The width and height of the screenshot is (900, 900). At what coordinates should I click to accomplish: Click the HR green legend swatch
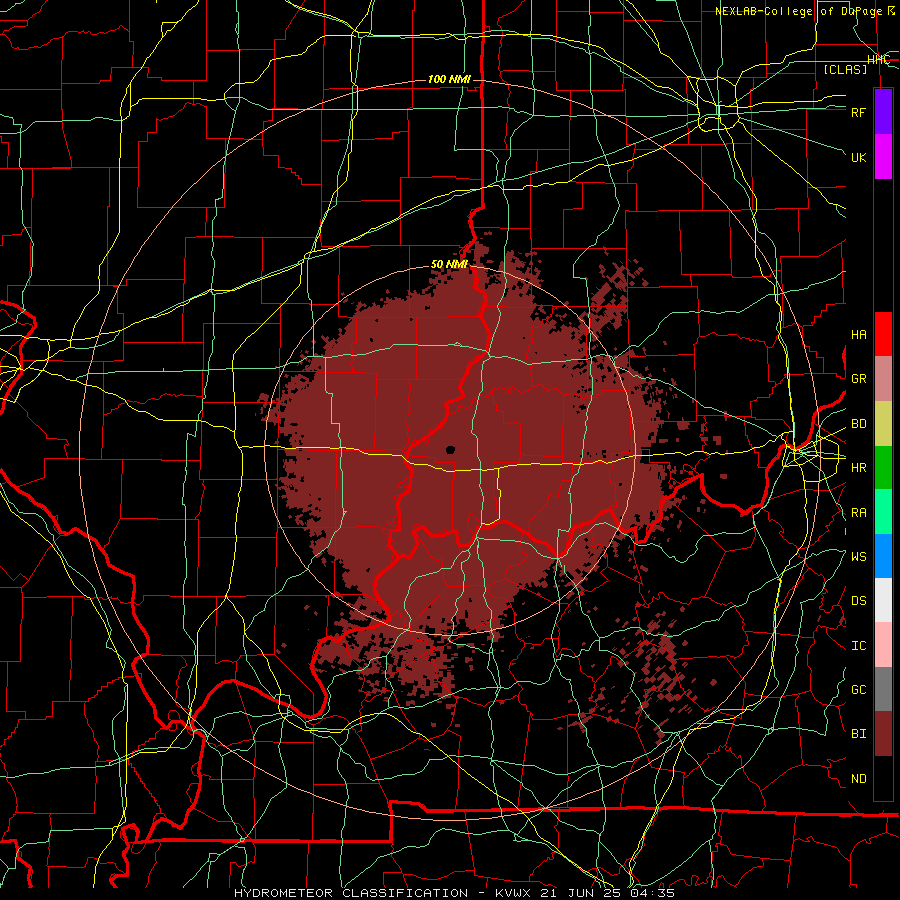point(883,468)
